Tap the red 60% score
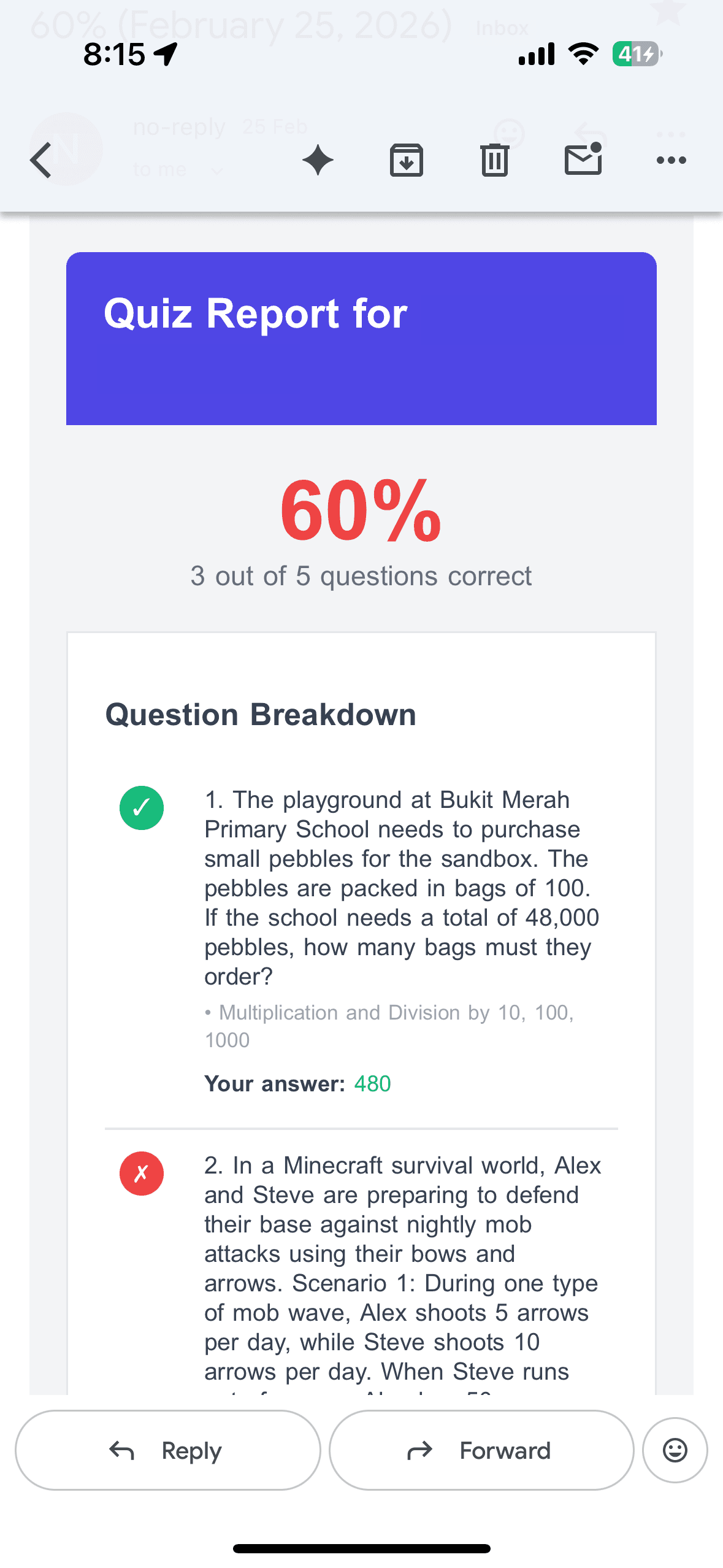The image size is (723, 1568). [x=361, y=511]
